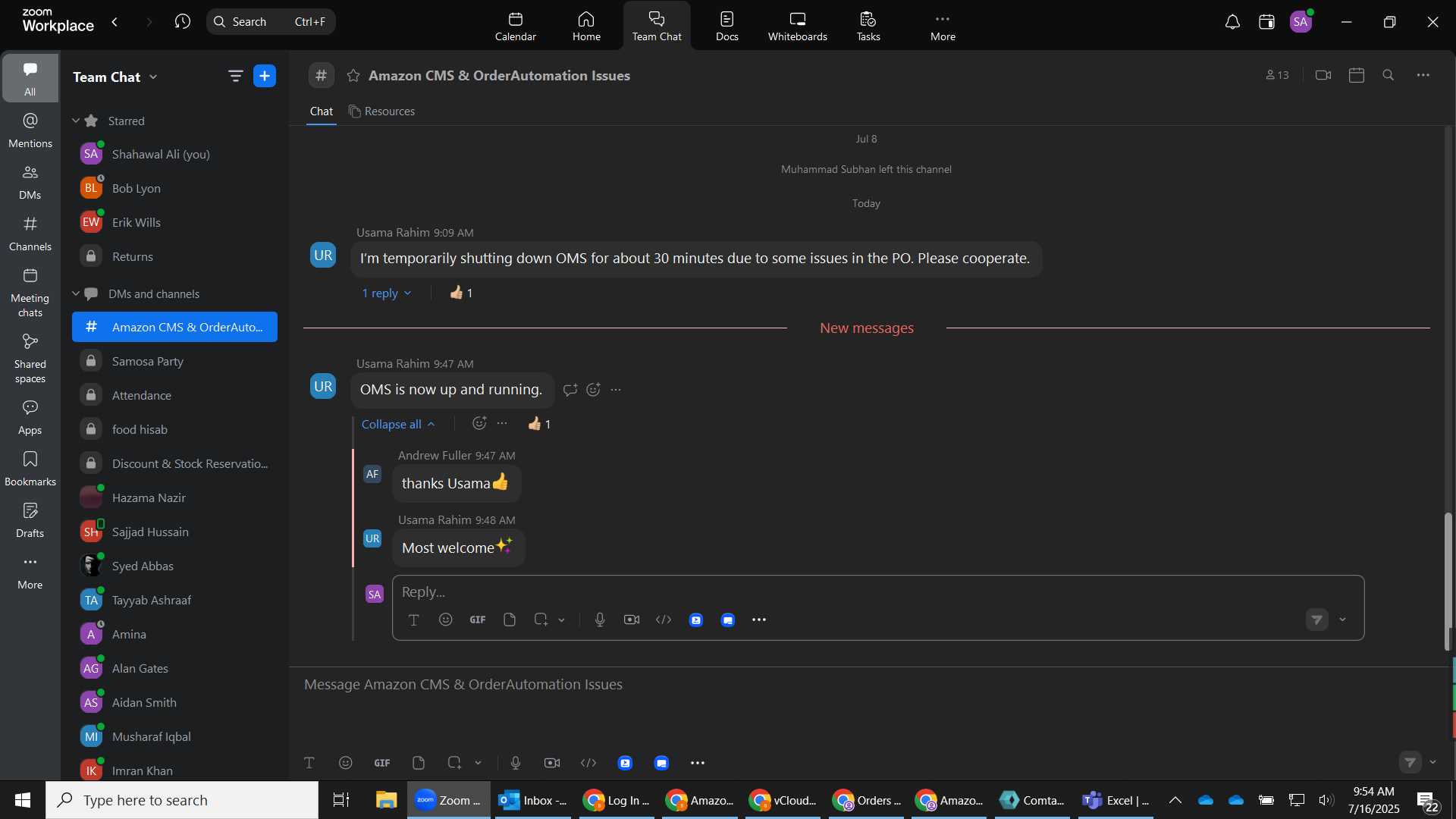This screenshot has width=1456, height=819.
Task: Go back using navigation arrow
Action: point(115,21)
